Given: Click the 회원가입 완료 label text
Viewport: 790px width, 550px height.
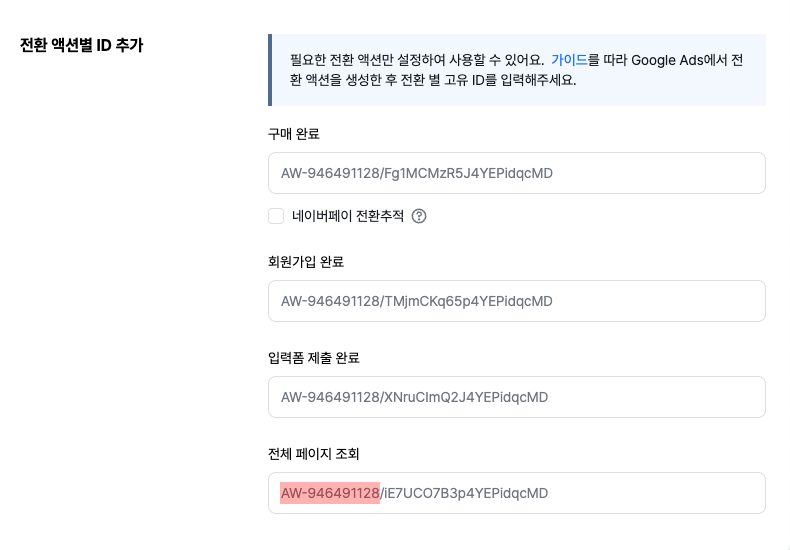Looking at the screenshot, I should (306, 262).
